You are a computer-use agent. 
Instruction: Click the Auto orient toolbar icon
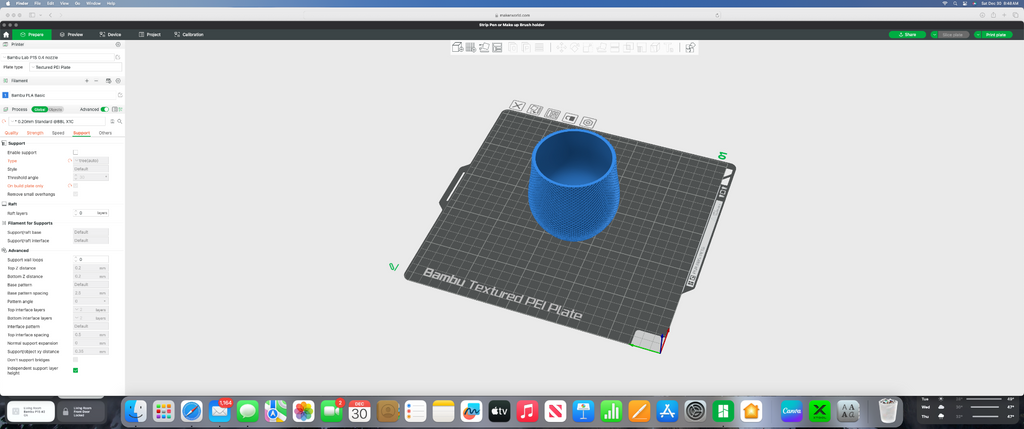(x=484, y=47)
